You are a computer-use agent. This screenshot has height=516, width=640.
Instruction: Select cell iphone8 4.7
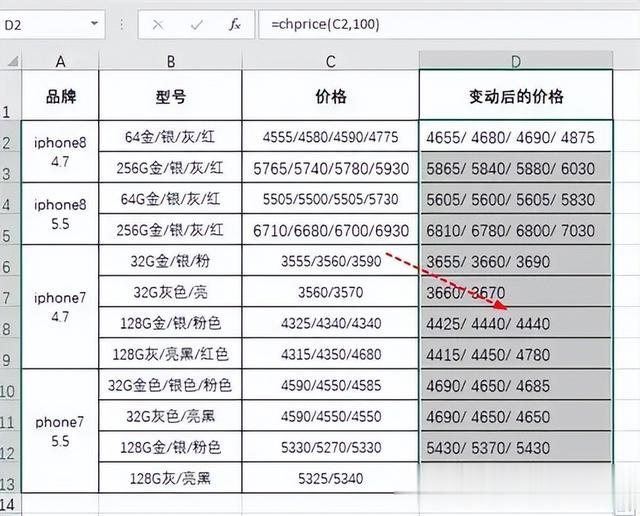(60, 151)
